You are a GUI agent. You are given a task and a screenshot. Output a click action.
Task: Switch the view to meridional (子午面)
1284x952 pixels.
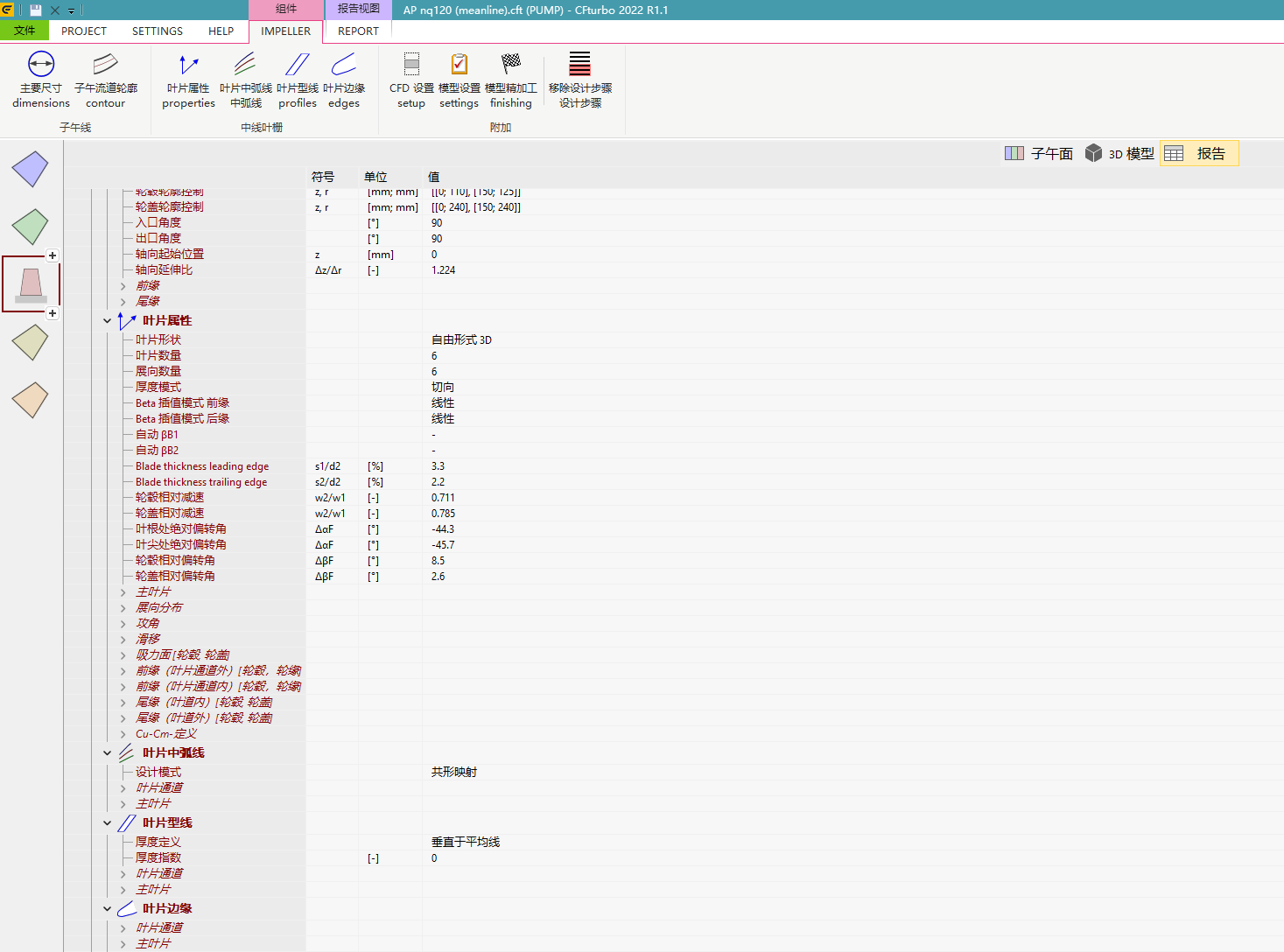coord(1039,154)
